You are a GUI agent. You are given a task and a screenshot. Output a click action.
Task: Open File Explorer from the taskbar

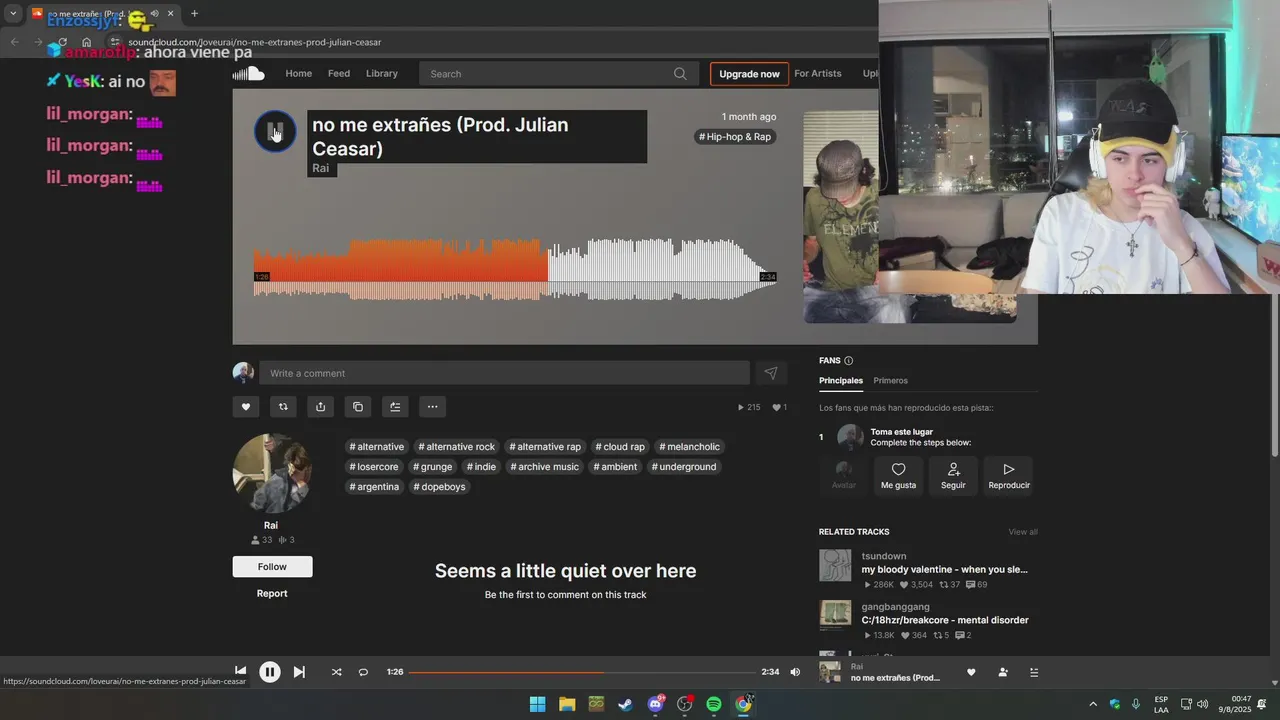click(x=567, y=704)
